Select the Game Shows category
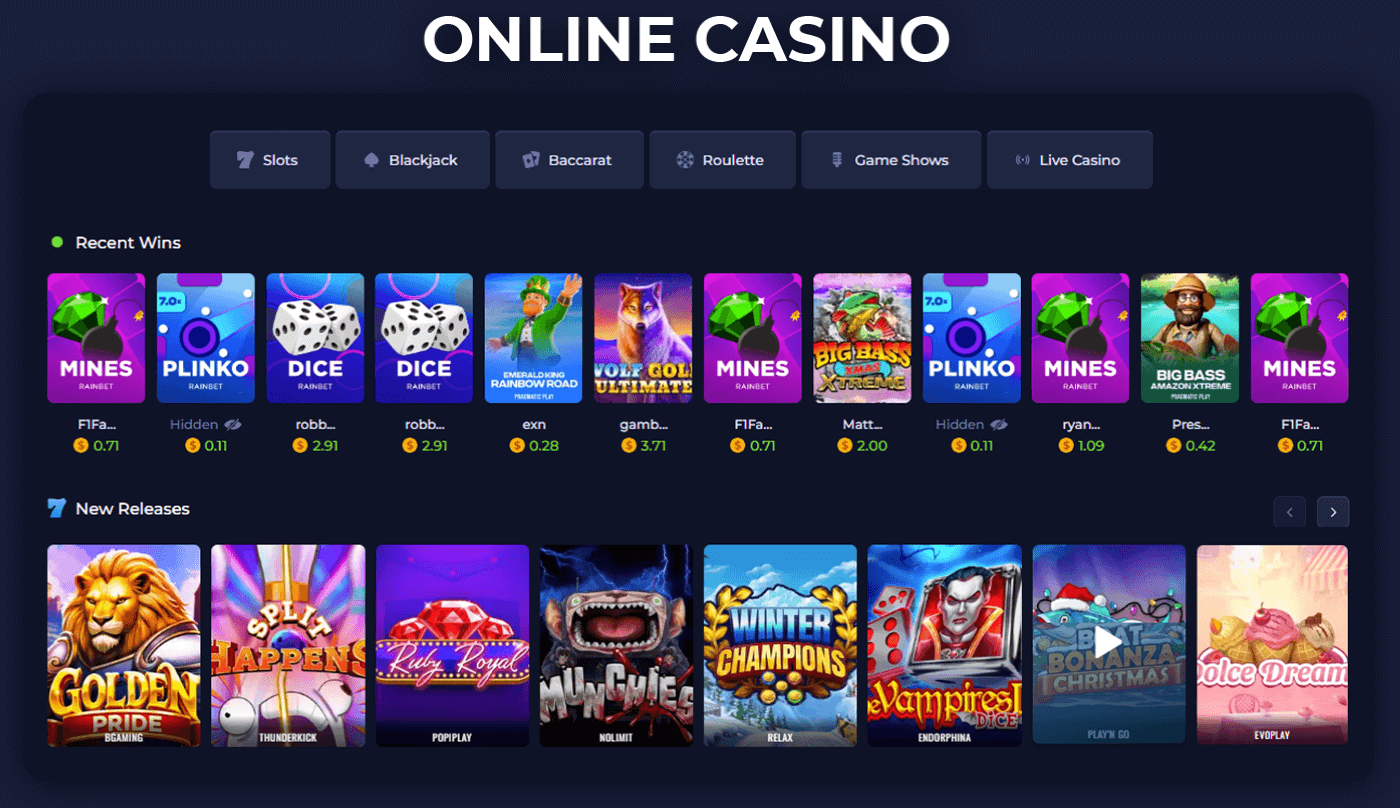The image size is (1400, 808). (x=891, y=160)
